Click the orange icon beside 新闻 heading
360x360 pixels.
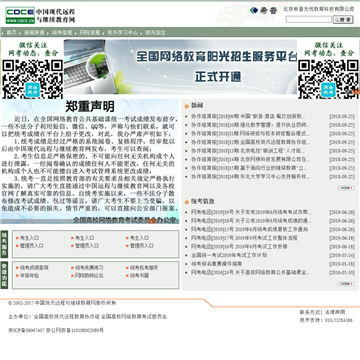click(x=187, y=106)
